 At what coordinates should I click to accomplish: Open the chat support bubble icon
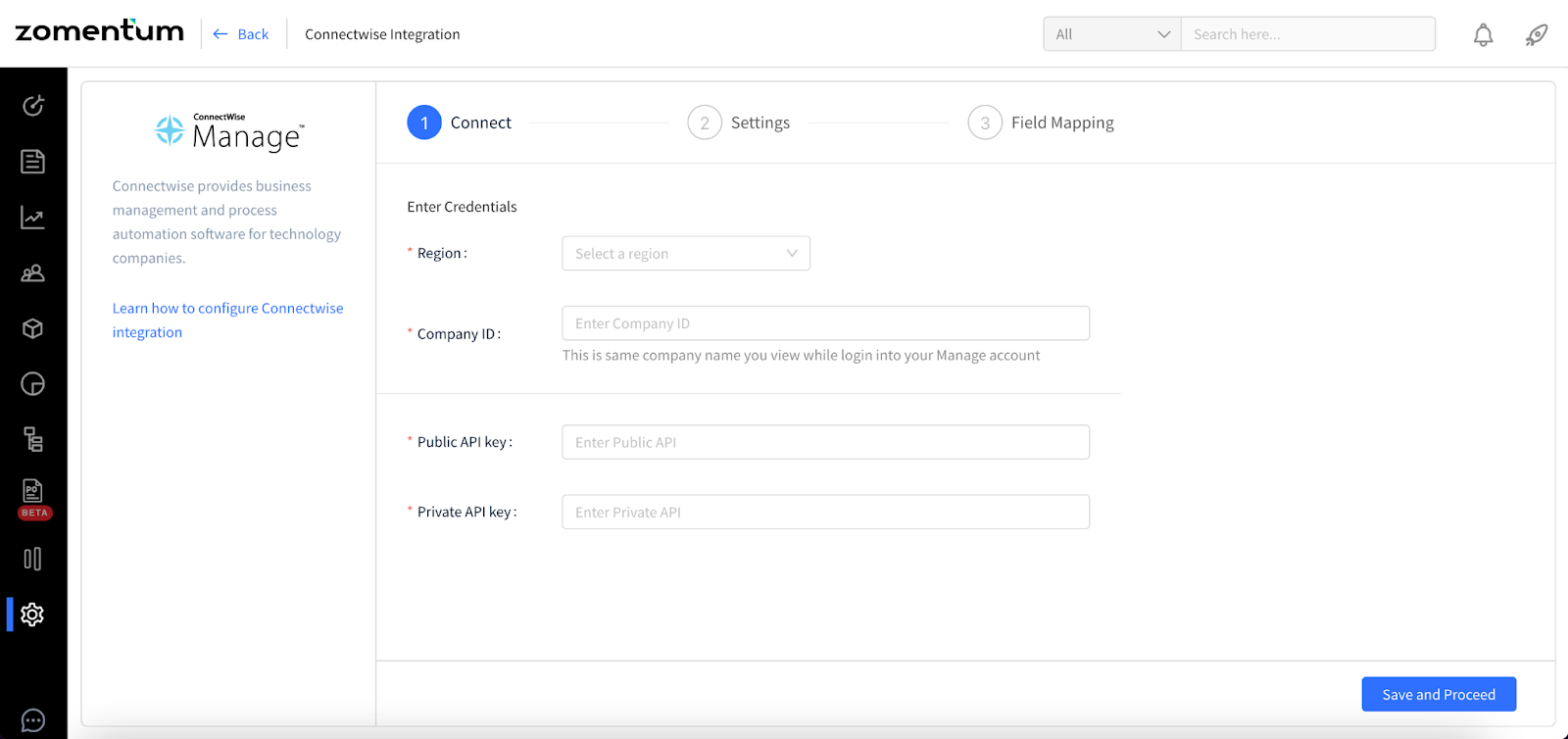[33, 720]
